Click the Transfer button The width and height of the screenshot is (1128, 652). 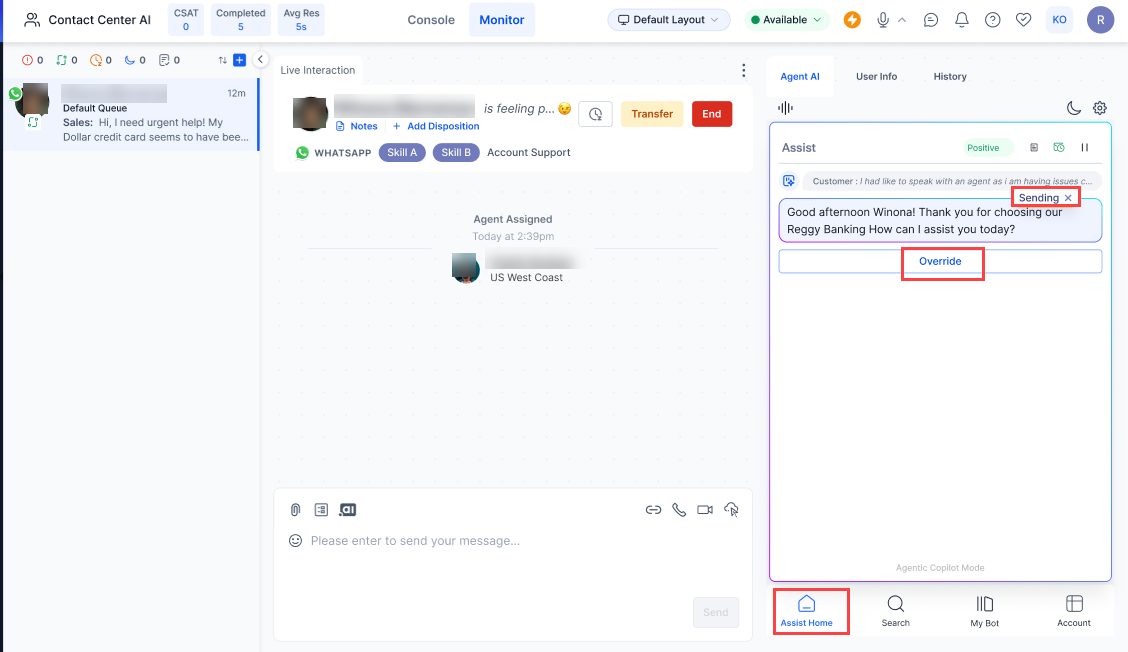(652, 114)
